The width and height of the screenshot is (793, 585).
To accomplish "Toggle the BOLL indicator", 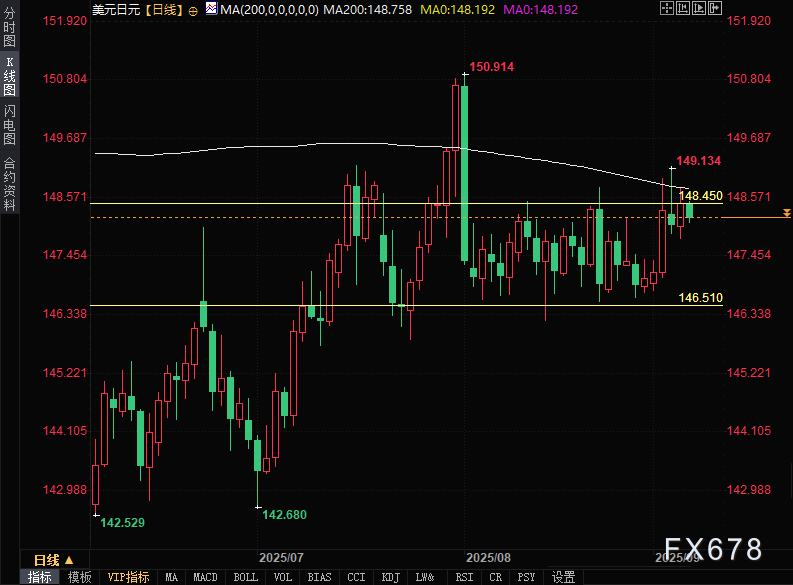I will tap(245, 577).
